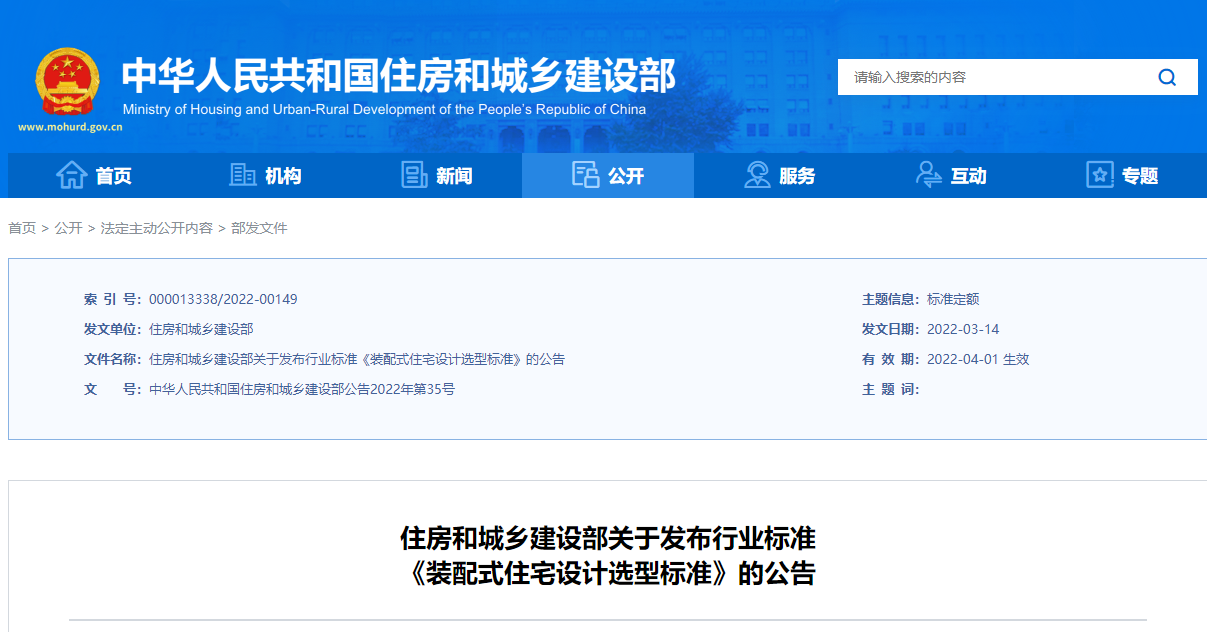
Task: Click the 服务 headset person icon
Action: [757, 175]
